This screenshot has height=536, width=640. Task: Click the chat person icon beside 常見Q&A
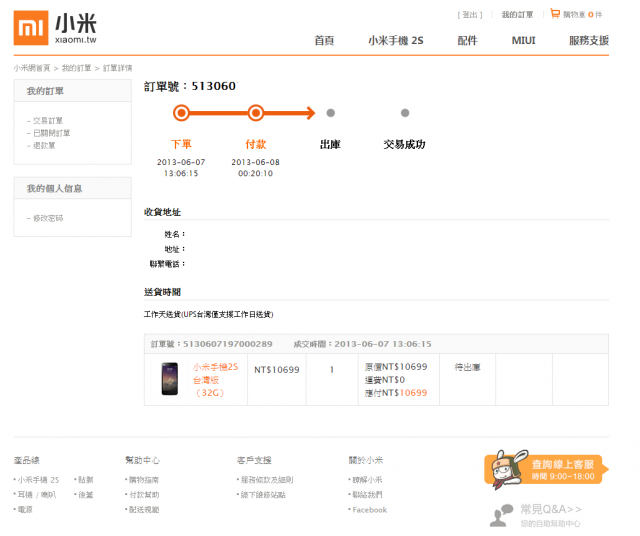coord(501,516)
